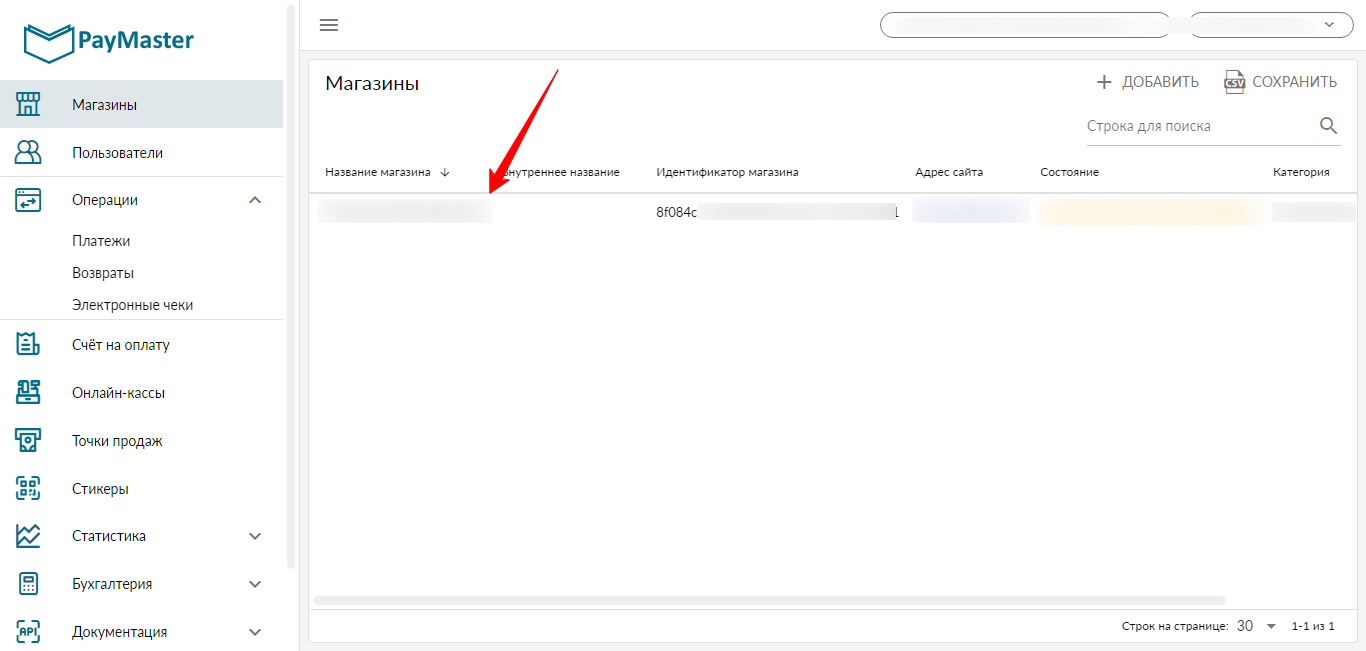The height and width of the screenshot is (651, 1366).
Task: Click the ДОБАВИТЬ button
Action: 1148,82
